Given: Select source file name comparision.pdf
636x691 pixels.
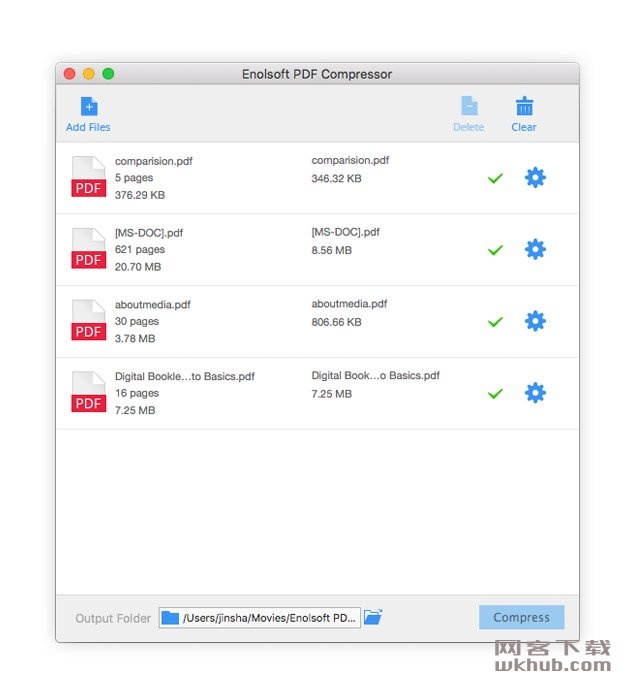Looking at the screenshot, I should pos(154,161).
